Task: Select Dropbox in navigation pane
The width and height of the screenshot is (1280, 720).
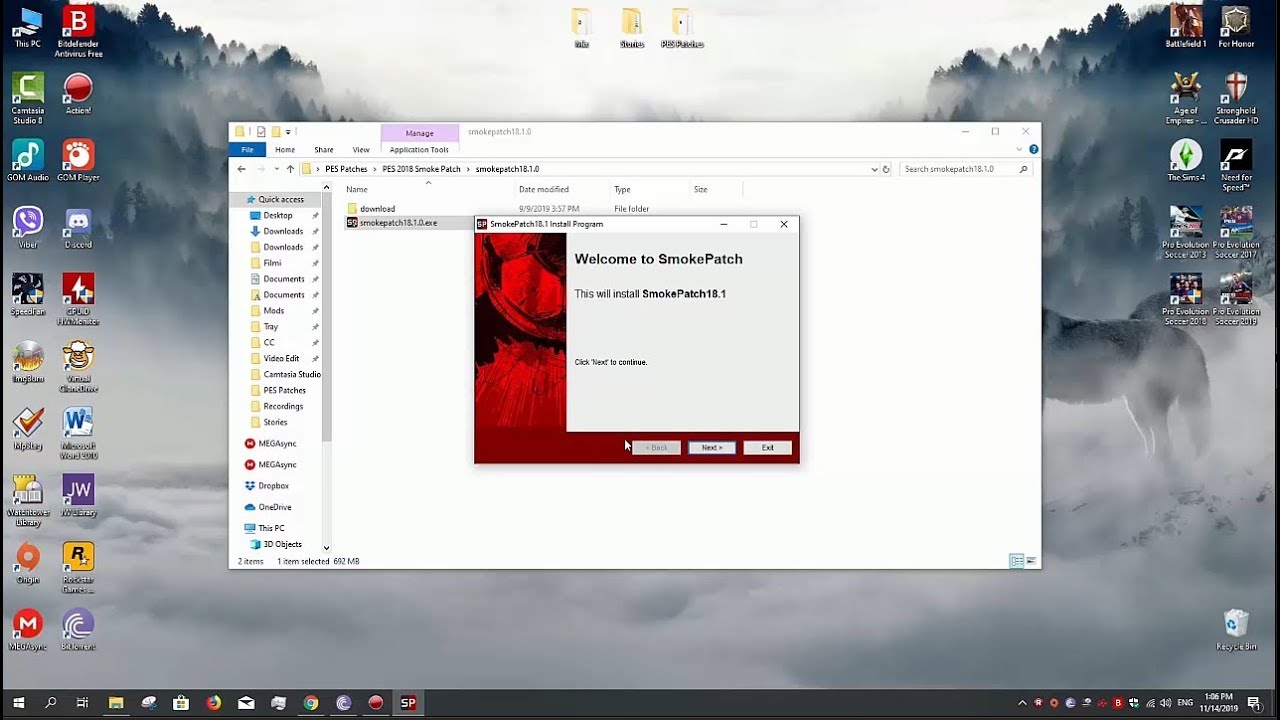Action: [x=273, y=486]
